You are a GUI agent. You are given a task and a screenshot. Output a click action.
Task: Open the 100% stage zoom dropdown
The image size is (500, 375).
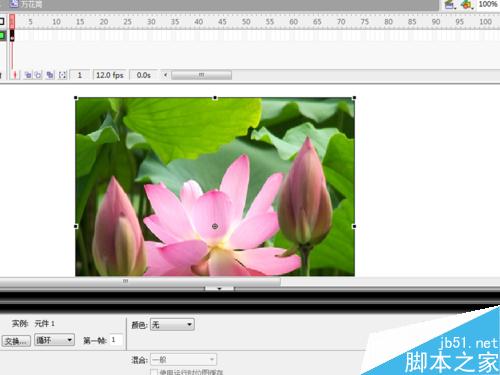point(488,4)
